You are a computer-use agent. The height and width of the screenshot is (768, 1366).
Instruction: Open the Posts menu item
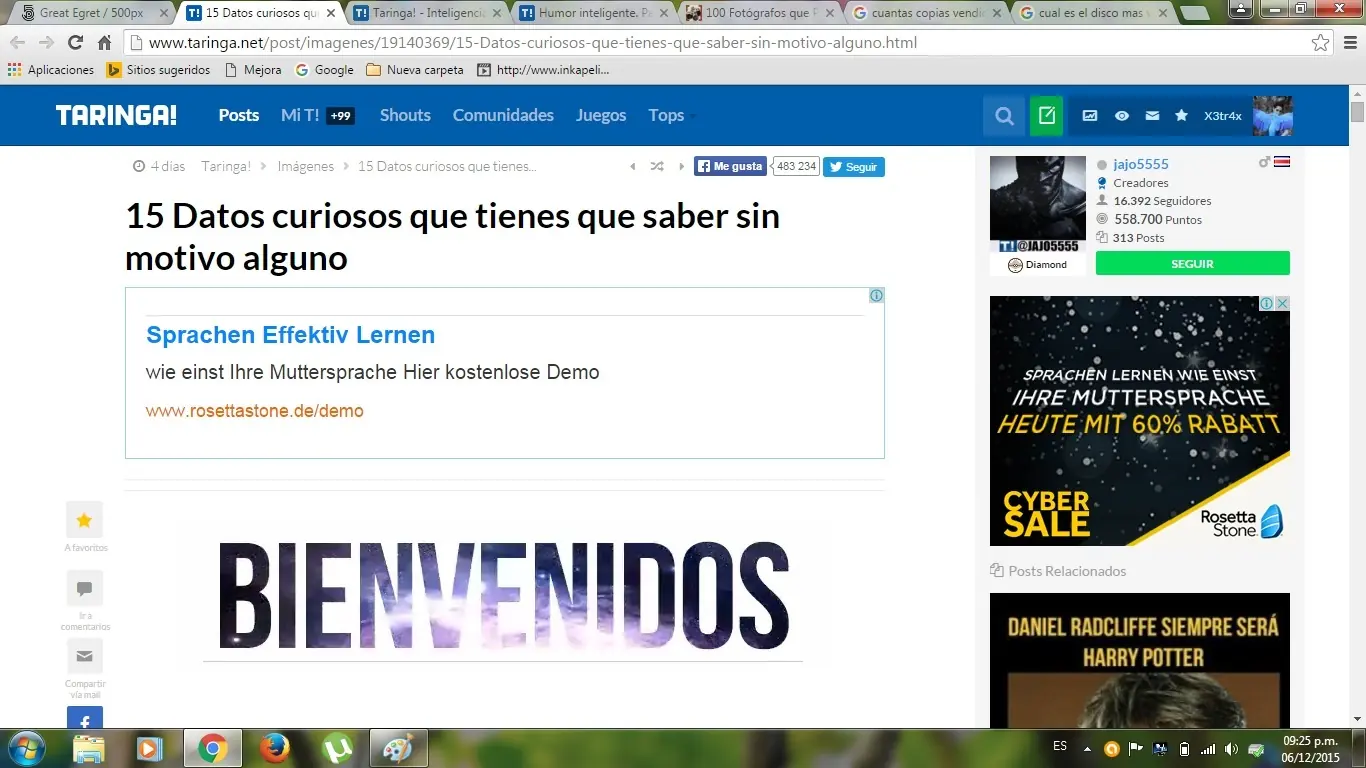[x=239, y=115]
